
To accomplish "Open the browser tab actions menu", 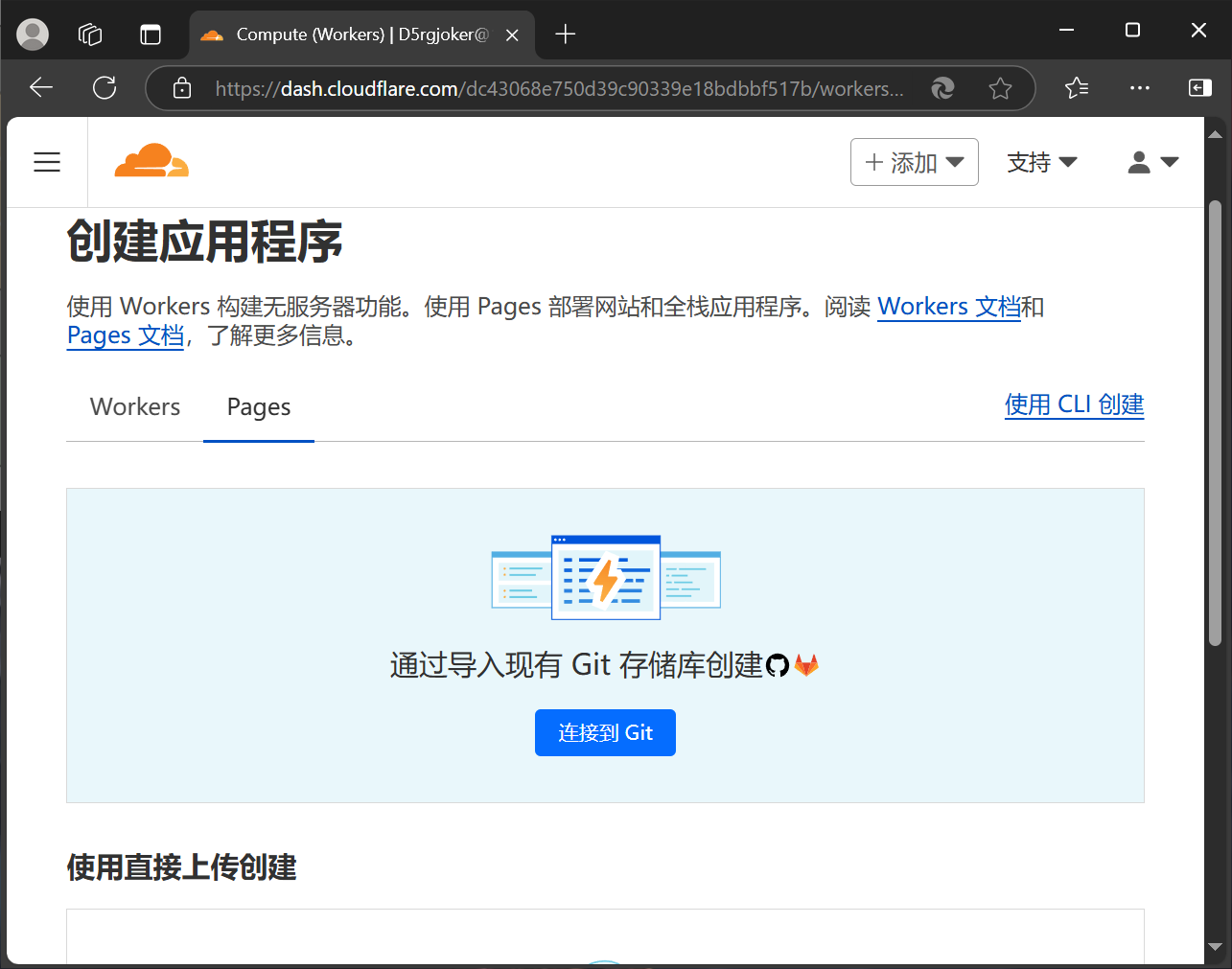I will pos(151,35).
